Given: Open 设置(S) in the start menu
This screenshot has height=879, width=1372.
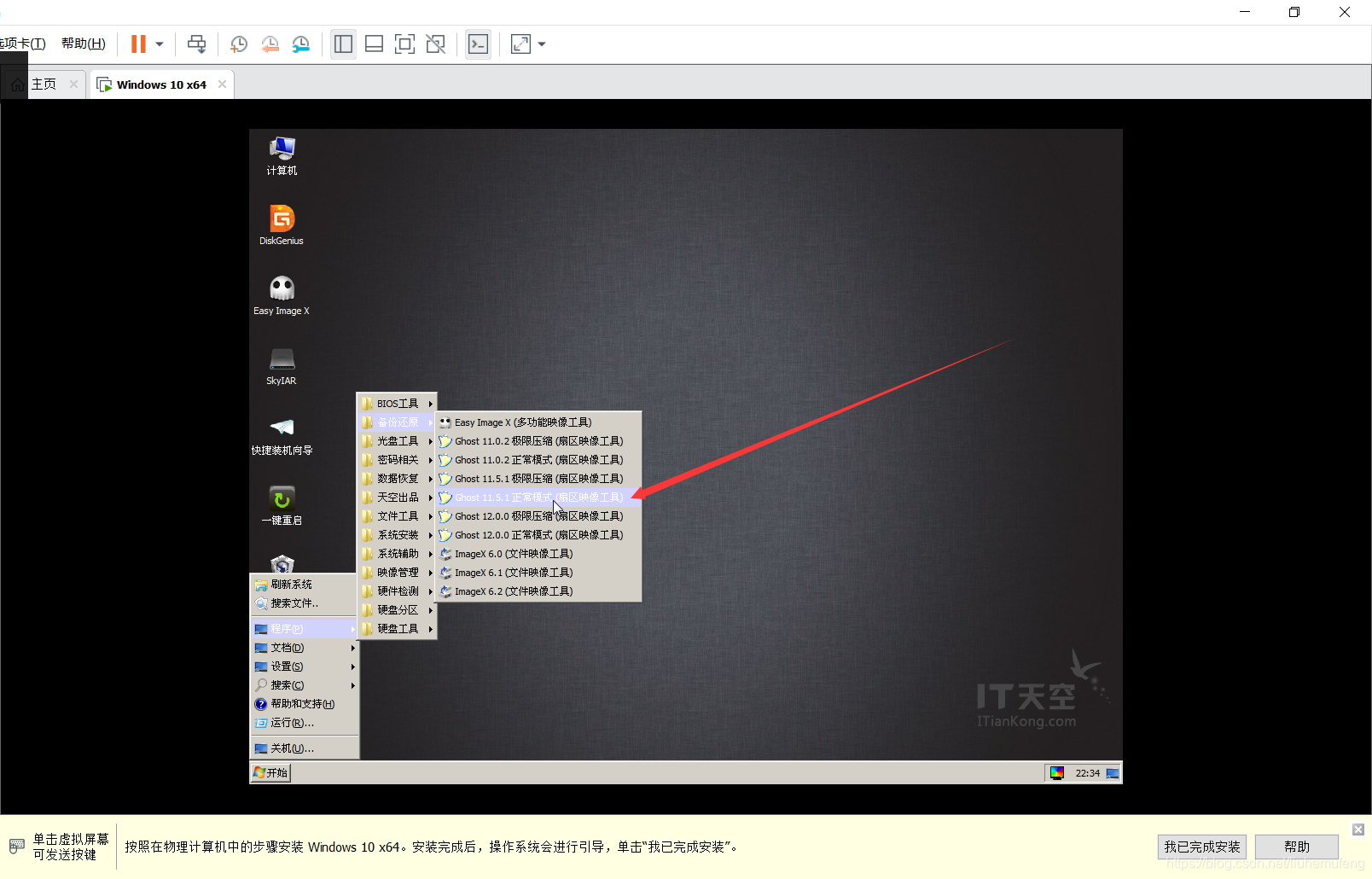Looking at the screenshot, I should [305, 667].
